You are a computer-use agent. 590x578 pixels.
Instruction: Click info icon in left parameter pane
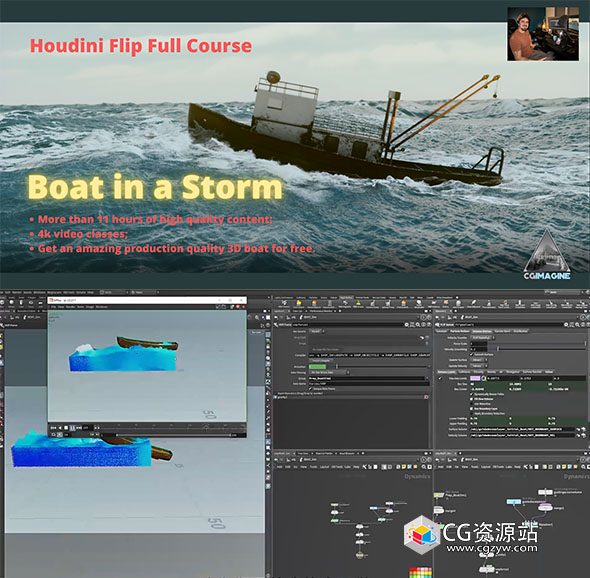point(424,325)
